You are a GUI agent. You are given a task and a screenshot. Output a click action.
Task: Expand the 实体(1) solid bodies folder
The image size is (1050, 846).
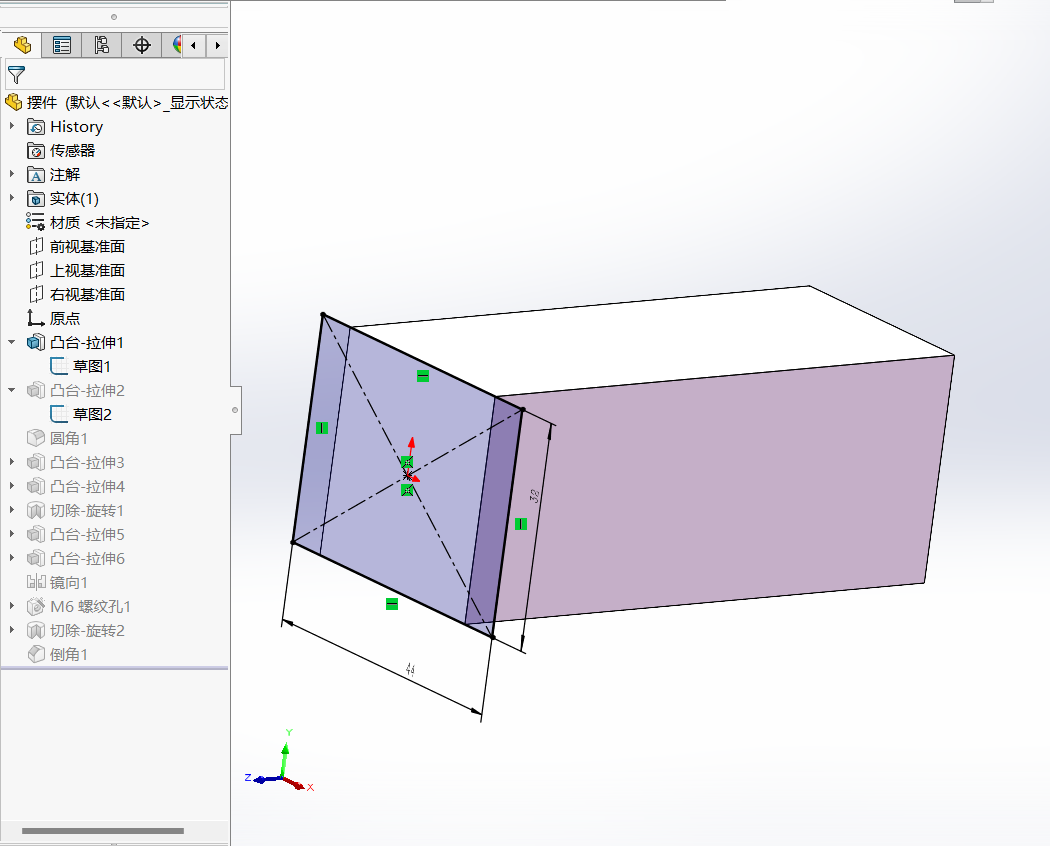coord(11,198)
